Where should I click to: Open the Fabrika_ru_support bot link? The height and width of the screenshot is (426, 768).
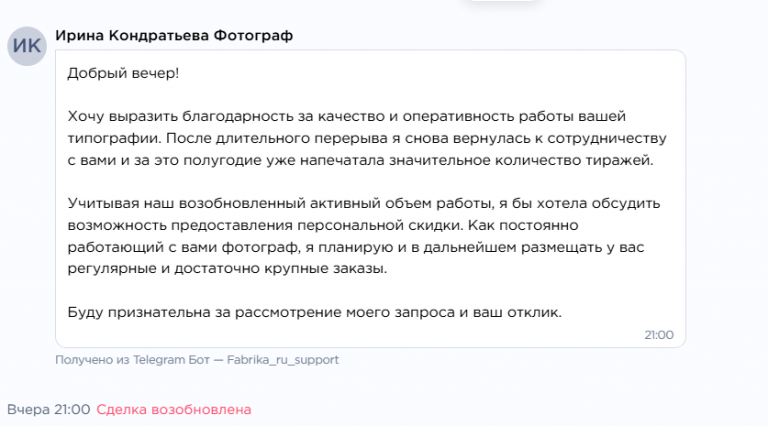[283, 360]
